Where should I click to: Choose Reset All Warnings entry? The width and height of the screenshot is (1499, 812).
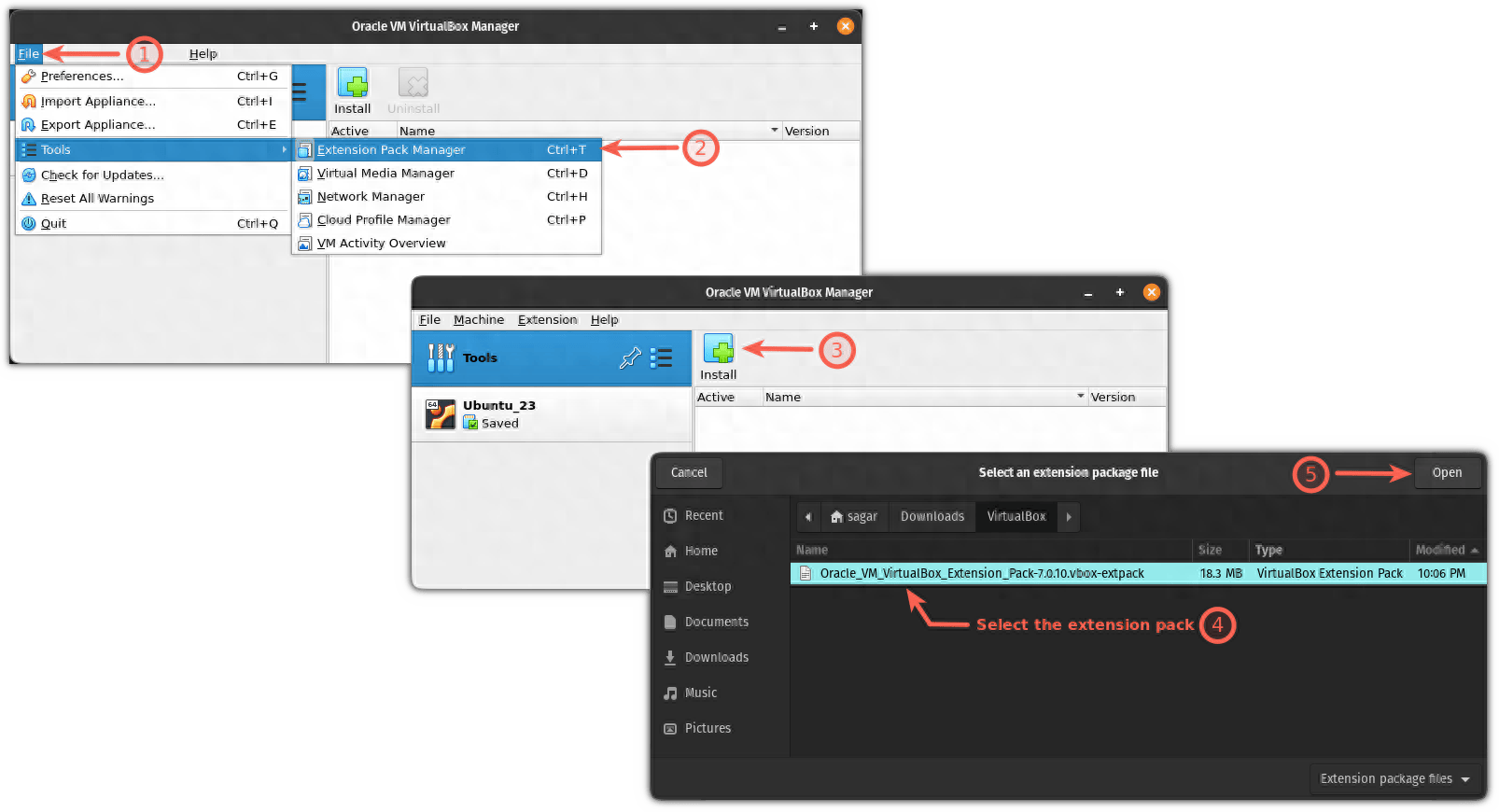[x=154, y=198]
